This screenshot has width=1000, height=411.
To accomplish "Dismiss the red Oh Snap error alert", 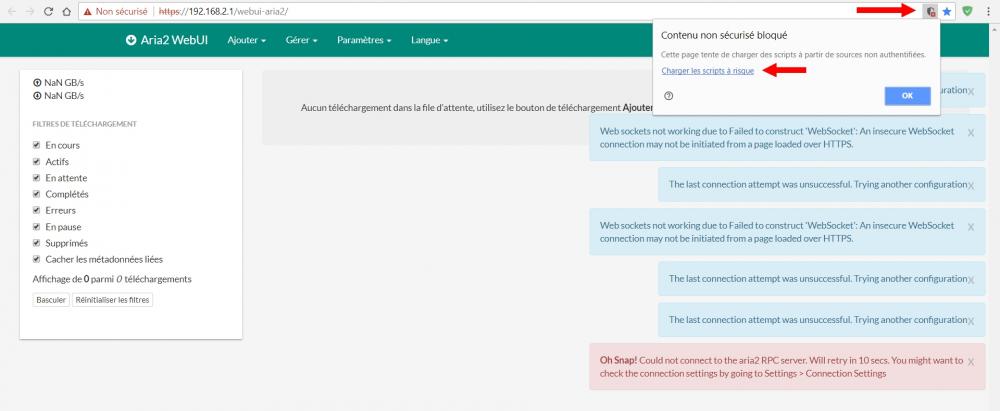I will (970, 360).
